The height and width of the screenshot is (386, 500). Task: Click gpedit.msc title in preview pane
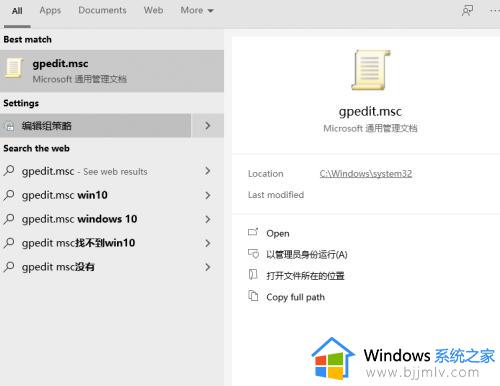click(370, 111)
